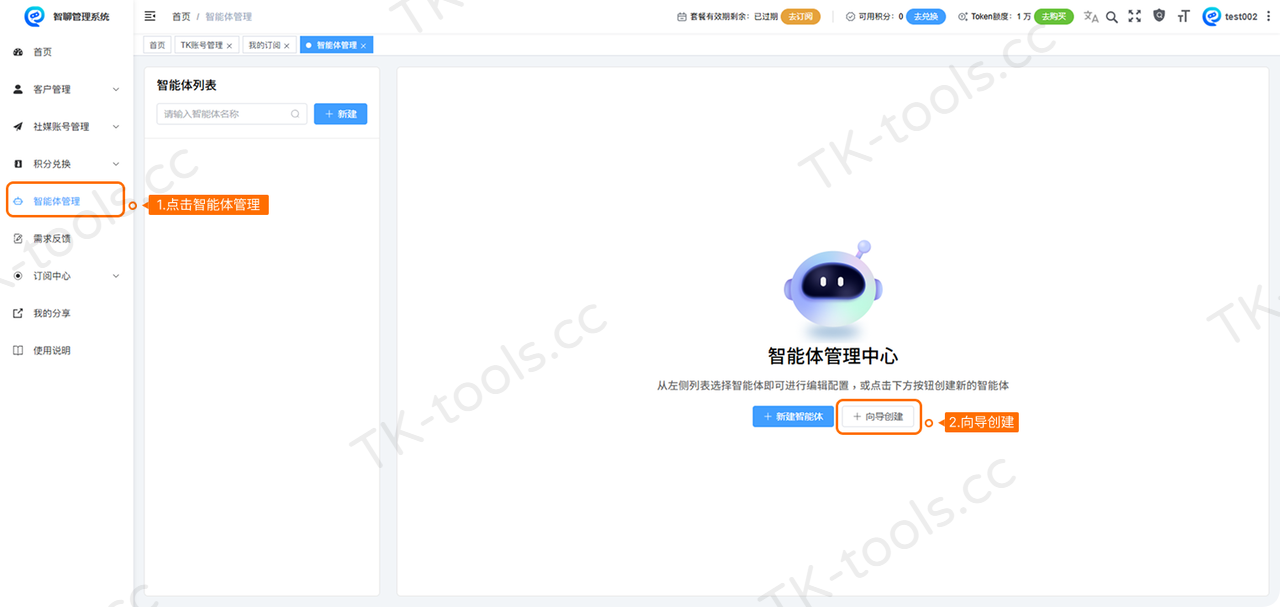Click the green 去购买 button

coord(1054,17)
